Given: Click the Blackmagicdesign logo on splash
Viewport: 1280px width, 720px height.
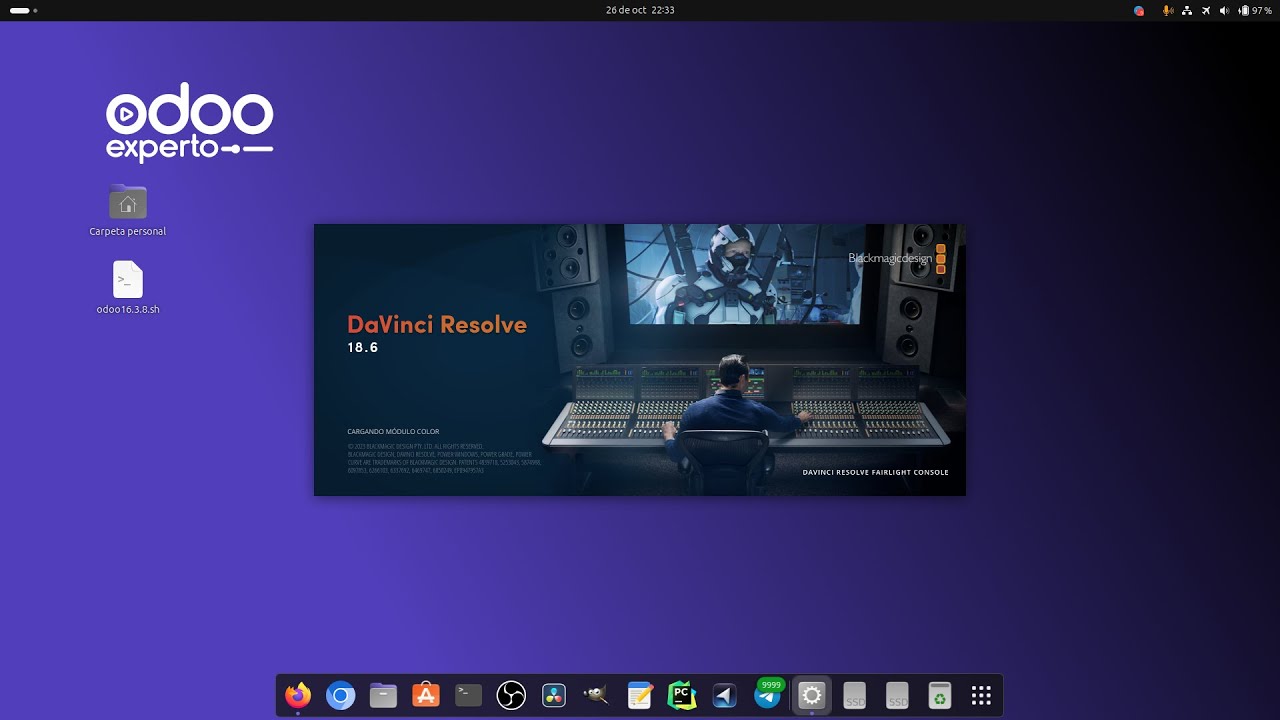Looking at the screenshot, I should (897, 258).
